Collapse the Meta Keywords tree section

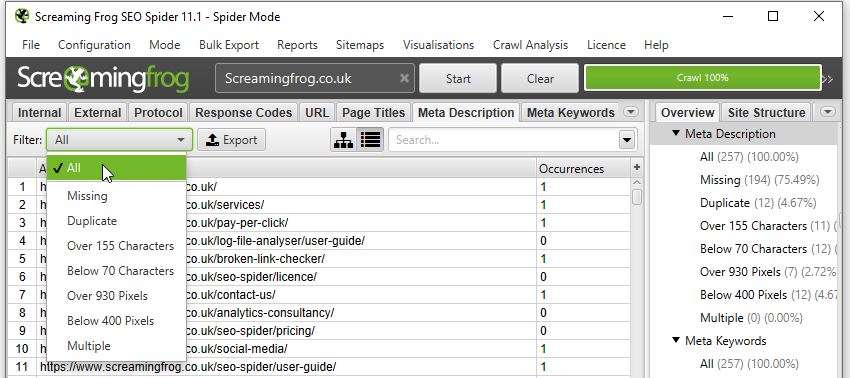(x=675, y=340)
